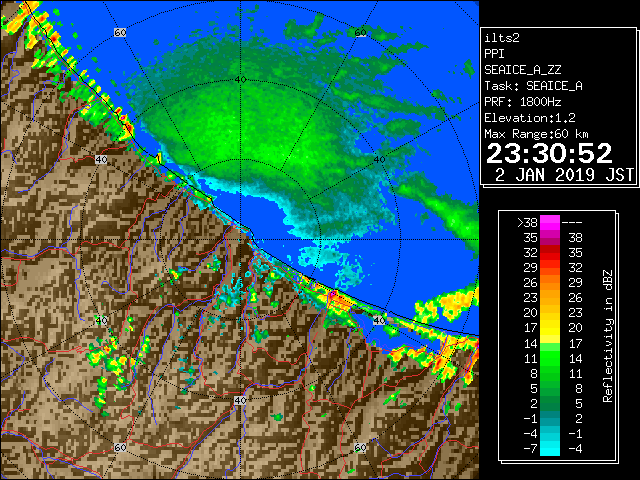Click the SEAICE_A_ZZ product name

tap(522, 70)
